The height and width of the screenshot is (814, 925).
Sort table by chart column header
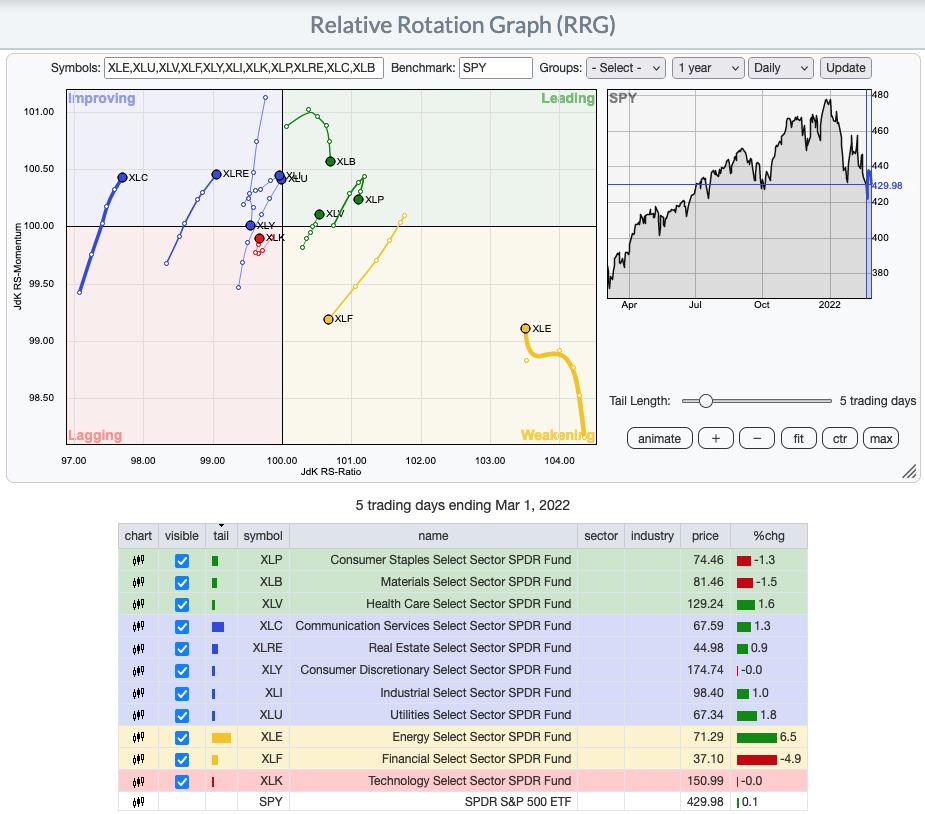pyautogui.click(x=138, y=536)
